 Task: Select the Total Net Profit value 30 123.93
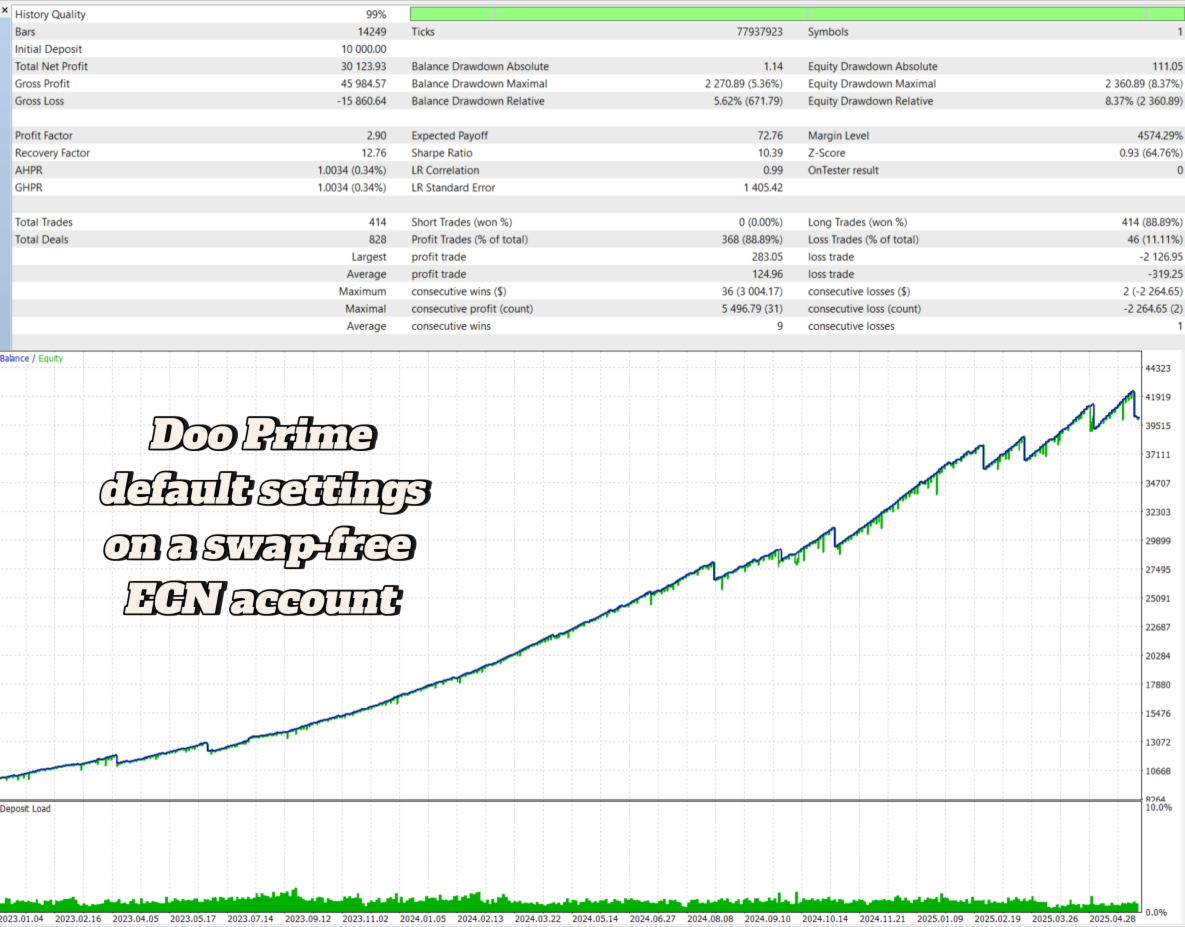364,66
